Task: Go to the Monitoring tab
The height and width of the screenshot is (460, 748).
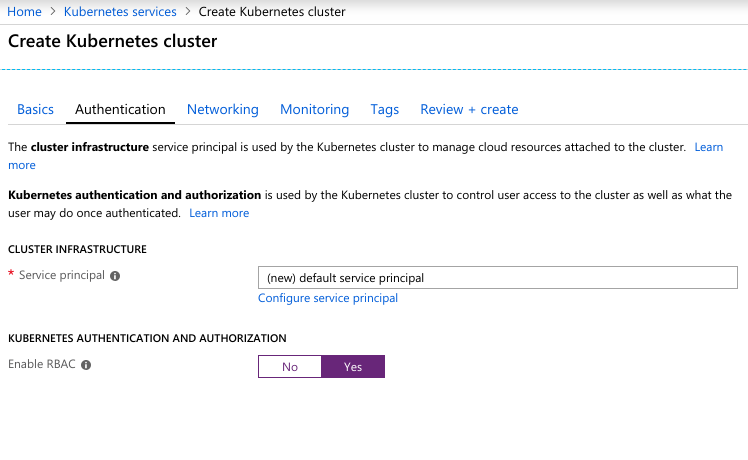Action: point(314,109)
